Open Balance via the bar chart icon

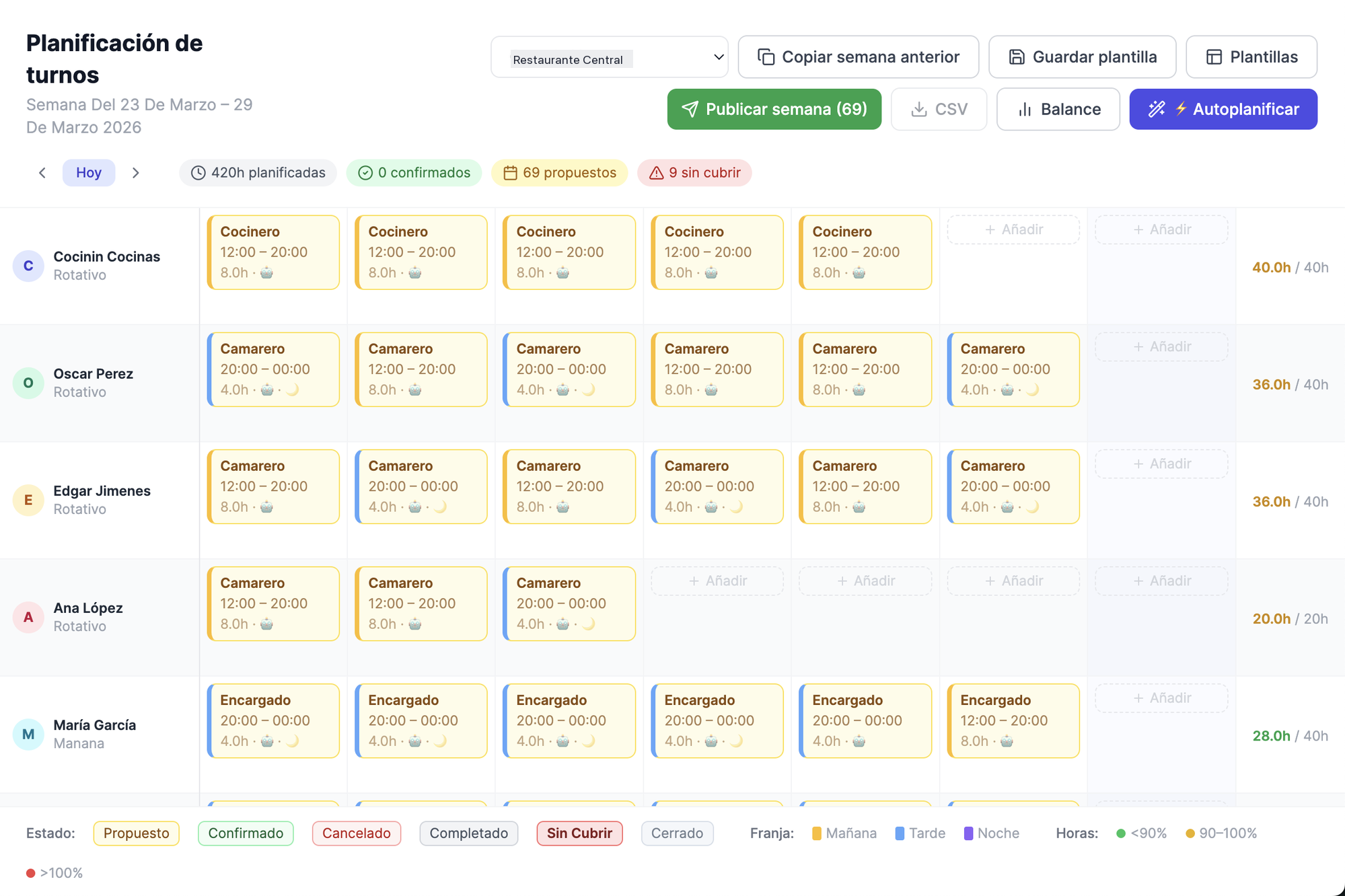(x=1024, y=109)
